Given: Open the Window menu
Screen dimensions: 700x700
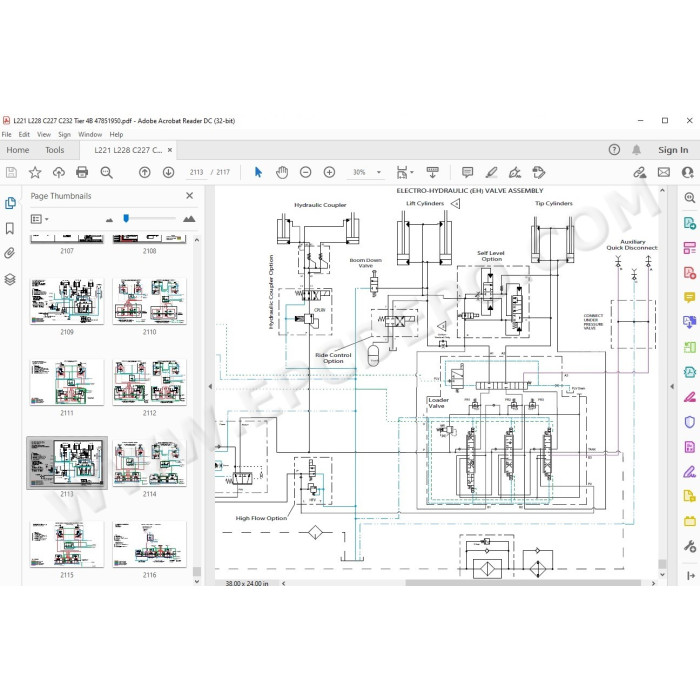Looking at the screenshot, I should point(90,134).
